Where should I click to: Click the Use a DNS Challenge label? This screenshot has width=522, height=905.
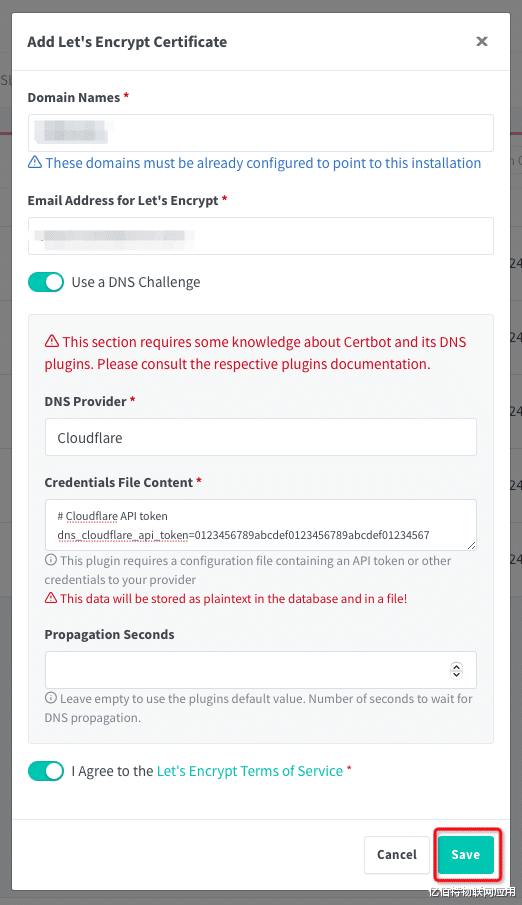[x=136, y=282]
